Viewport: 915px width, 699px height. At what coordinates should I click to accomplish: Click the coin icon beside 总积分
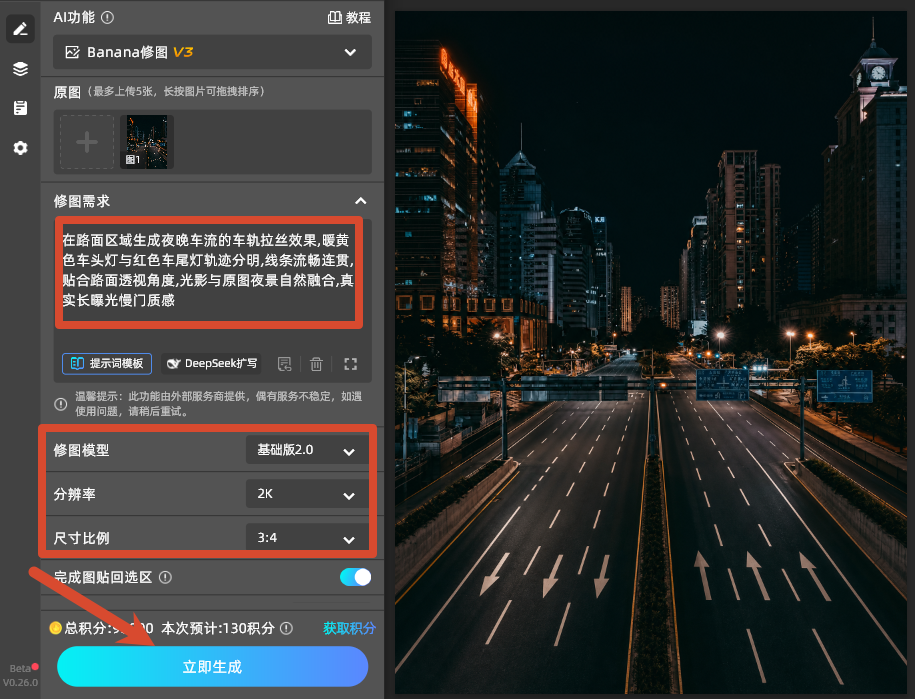coord(55,628)
